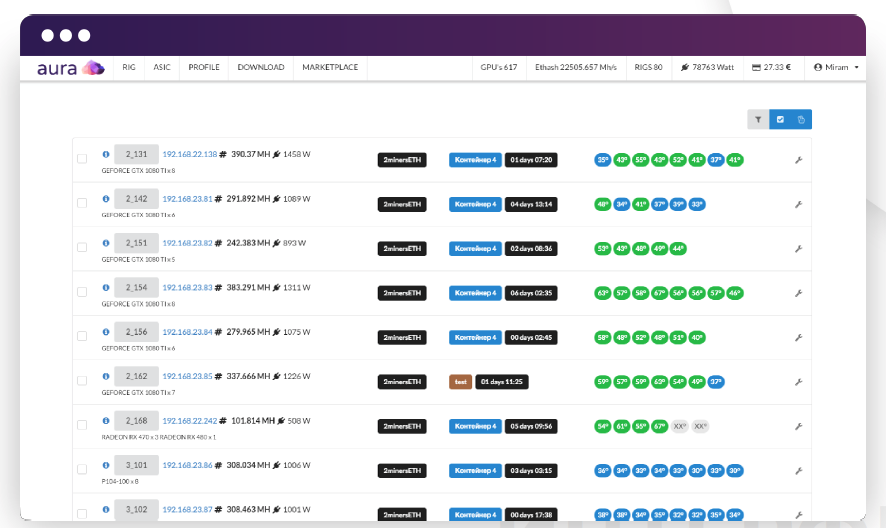Tick the checkbox for rig 3_102

coord(82,514)
